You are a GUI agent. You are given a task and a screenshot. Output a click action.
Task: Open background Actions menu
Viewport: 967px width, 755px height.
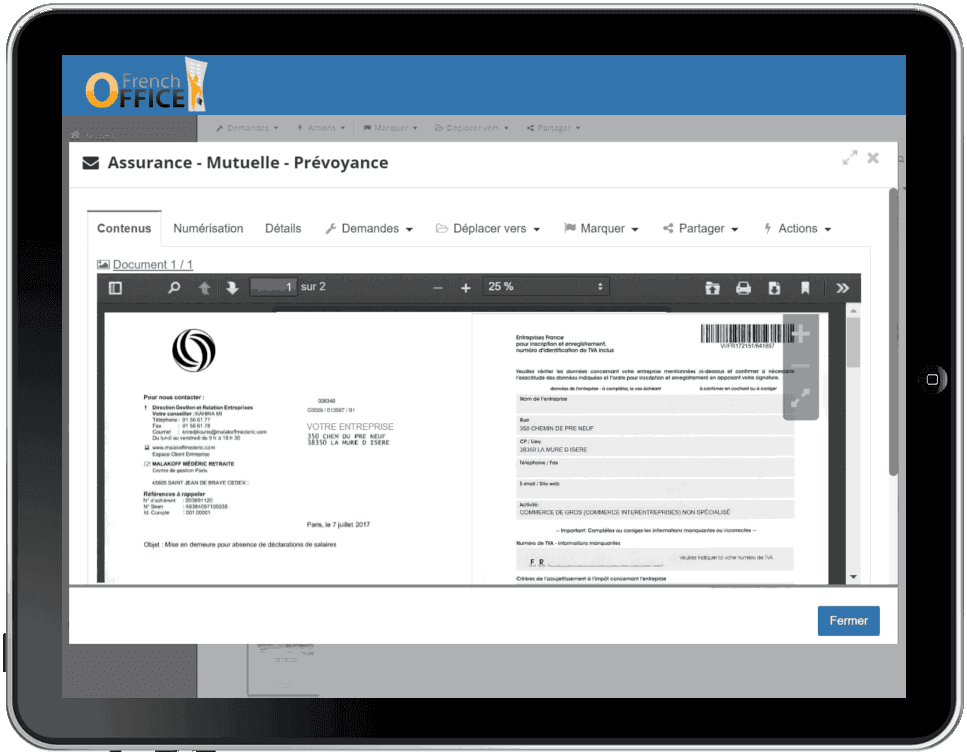[x=321, y=128]
